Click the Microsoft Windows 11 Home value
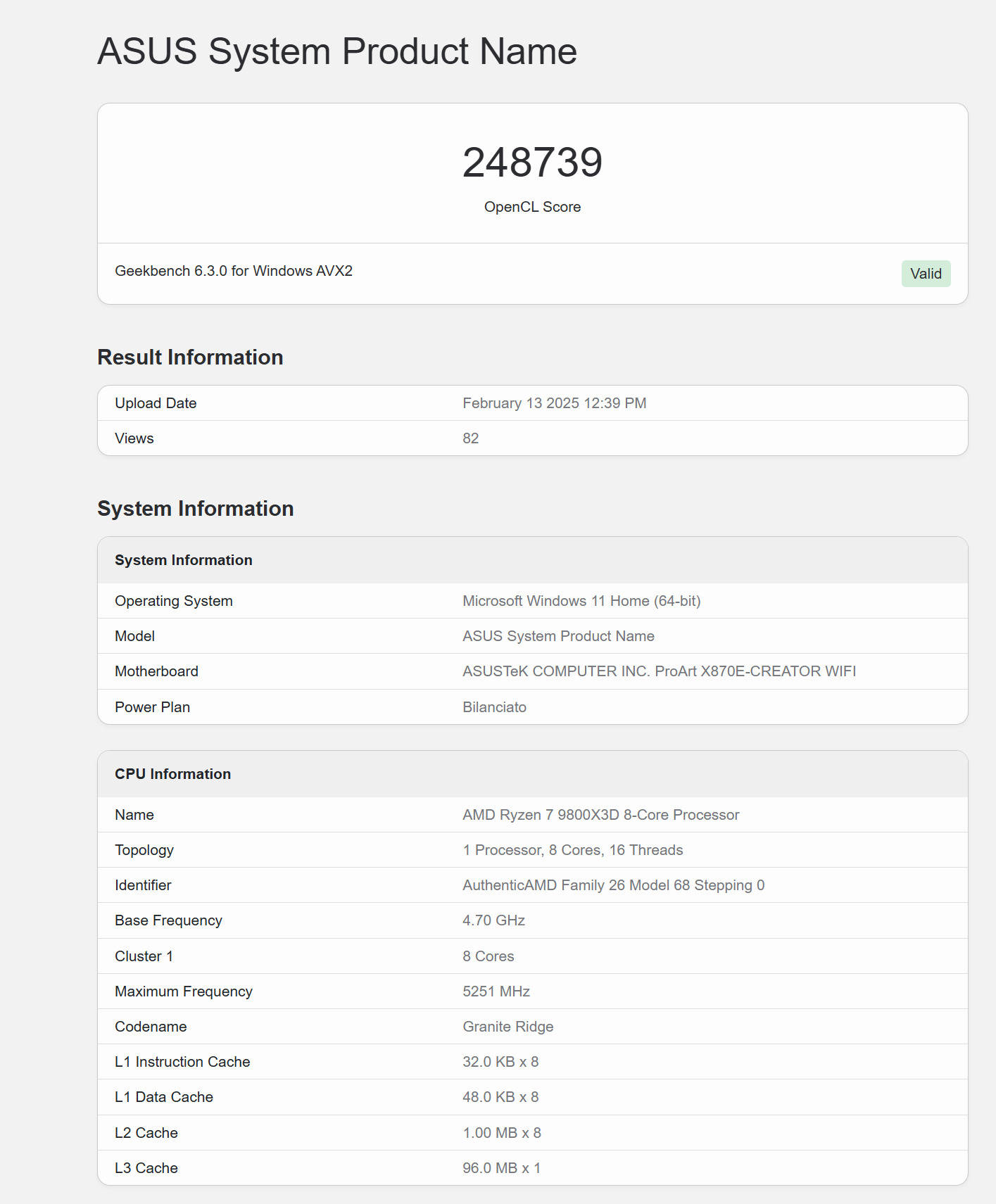 [x=581, y=601]
